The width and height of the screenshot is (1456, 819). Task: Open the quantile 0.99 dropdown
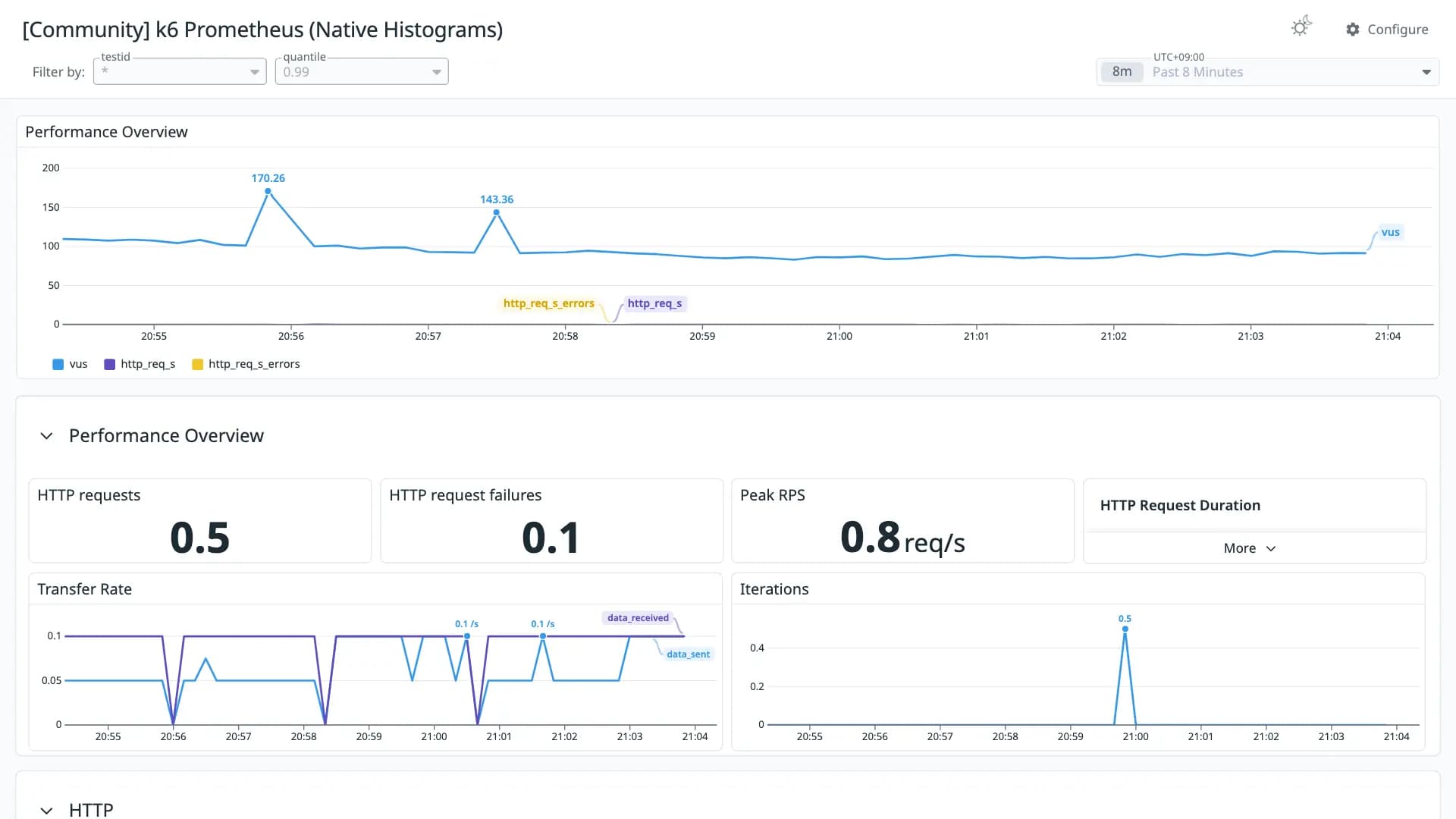362,71
